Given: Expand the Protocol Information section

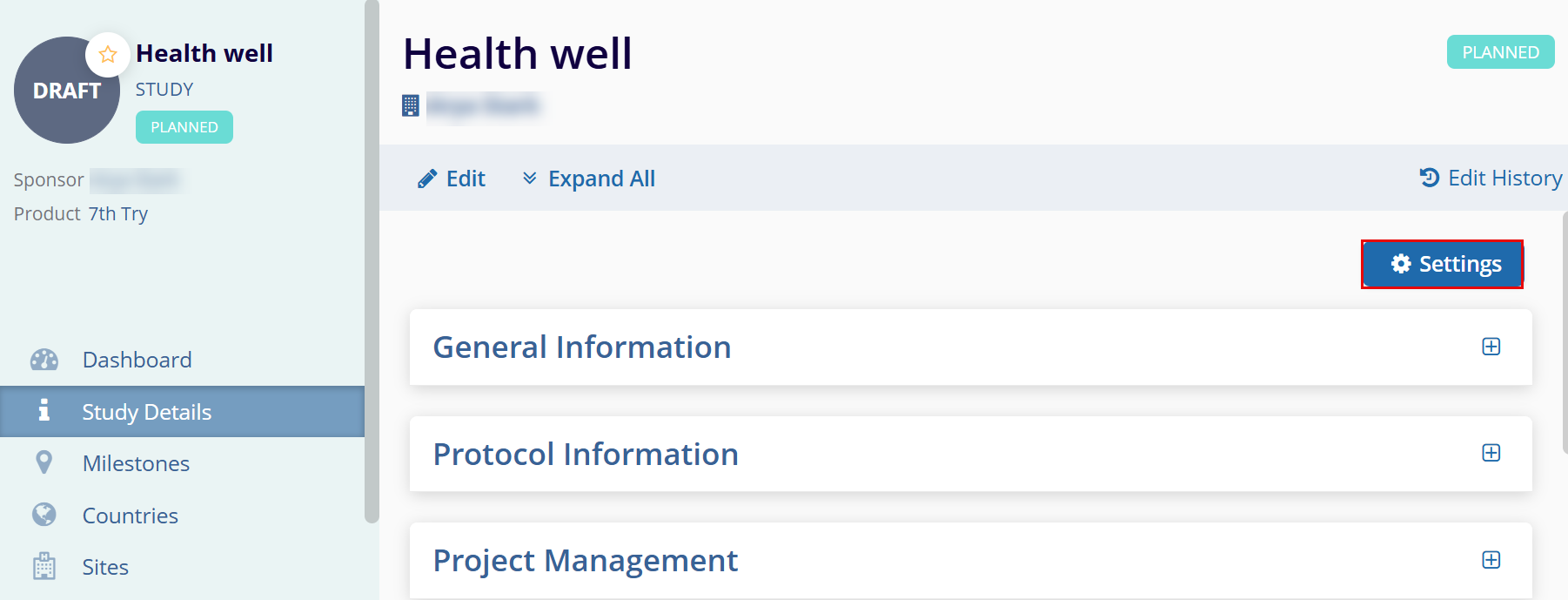Looking at the screenshot, I should (x=1491, y=453).
